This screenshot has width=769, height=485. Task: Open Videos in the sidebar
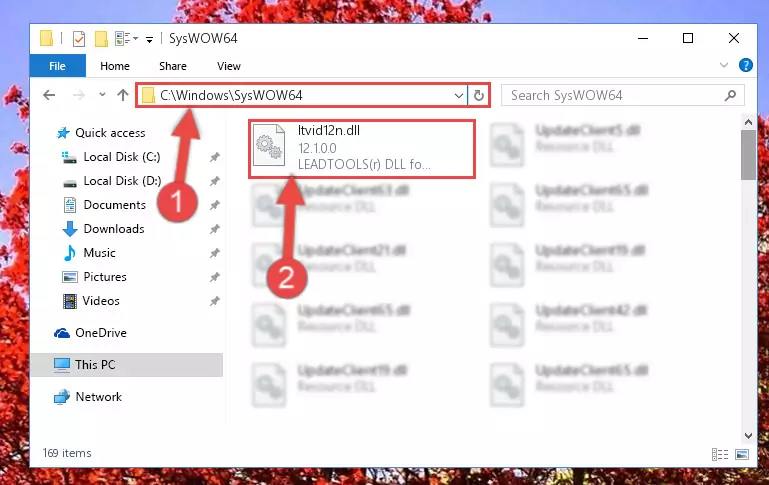tap(101, 301)
